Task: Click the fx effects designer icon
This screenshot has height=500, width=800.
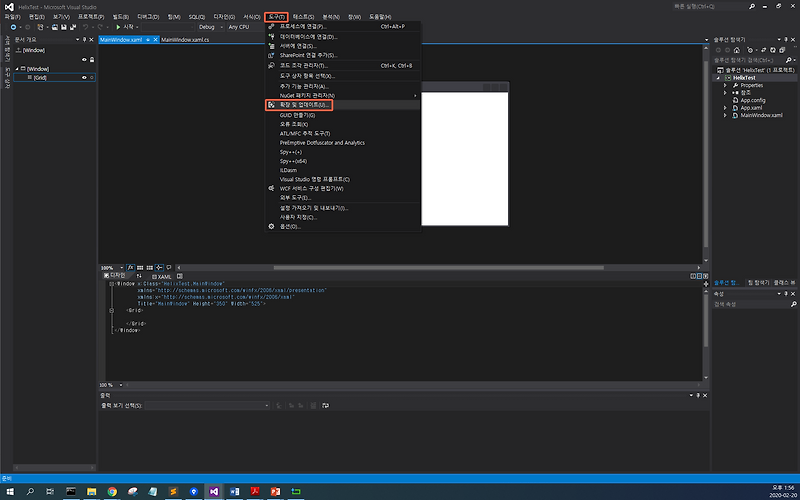Action: coord(130,267)
